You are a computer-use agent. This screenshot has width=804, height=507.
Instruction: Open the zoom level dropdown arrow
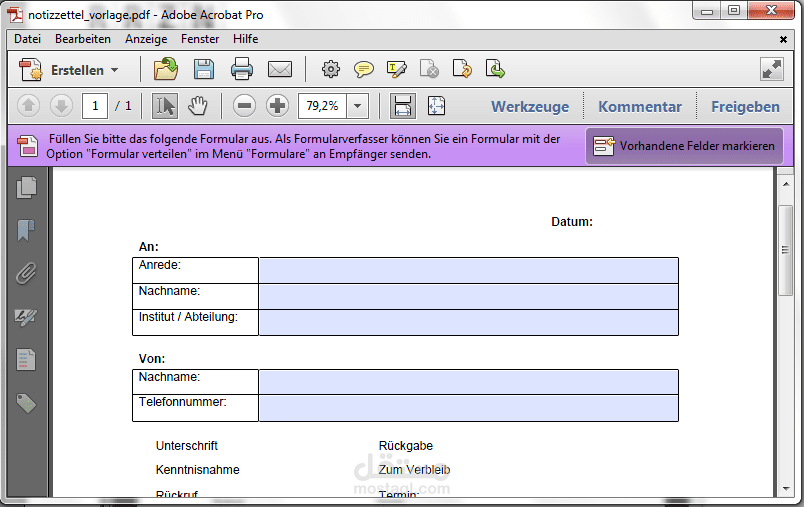358,106
